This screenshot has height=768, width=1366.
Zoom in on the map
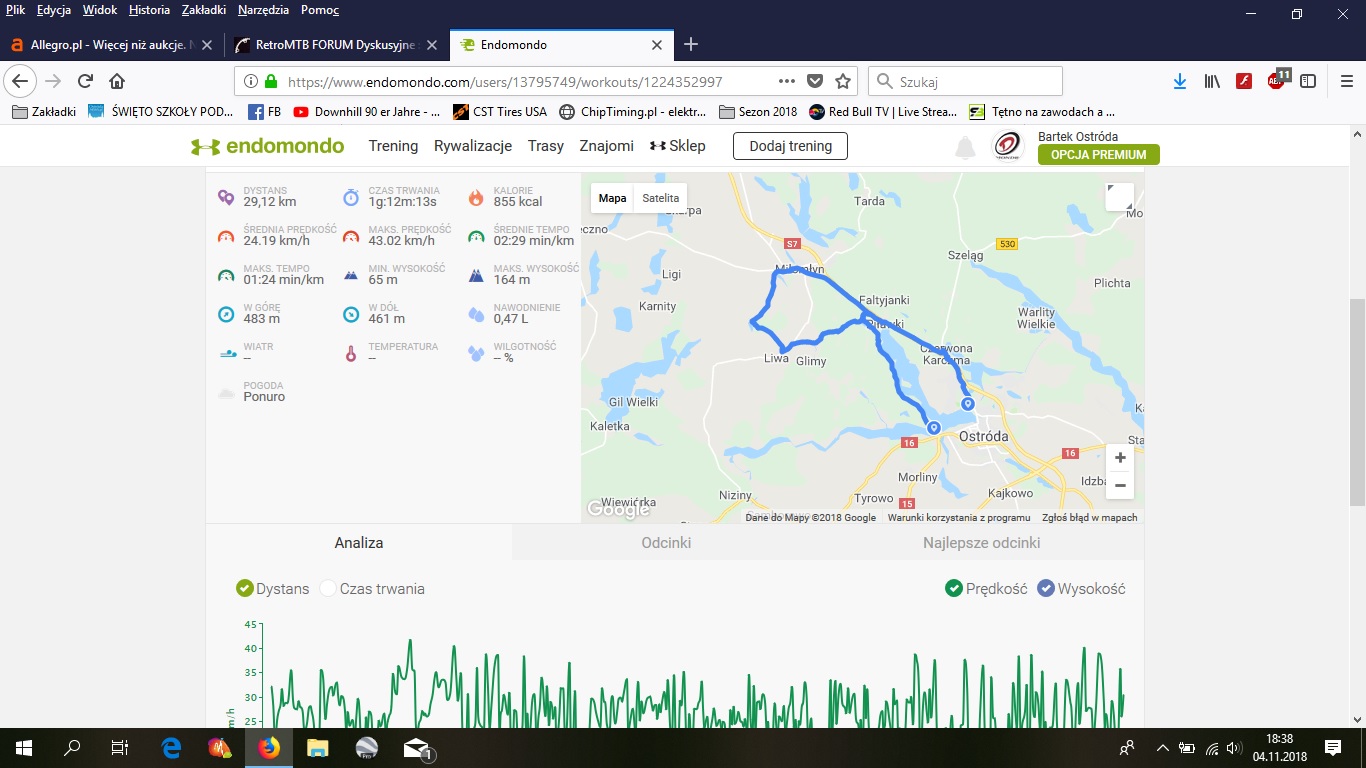click(x=1120, y=458)
